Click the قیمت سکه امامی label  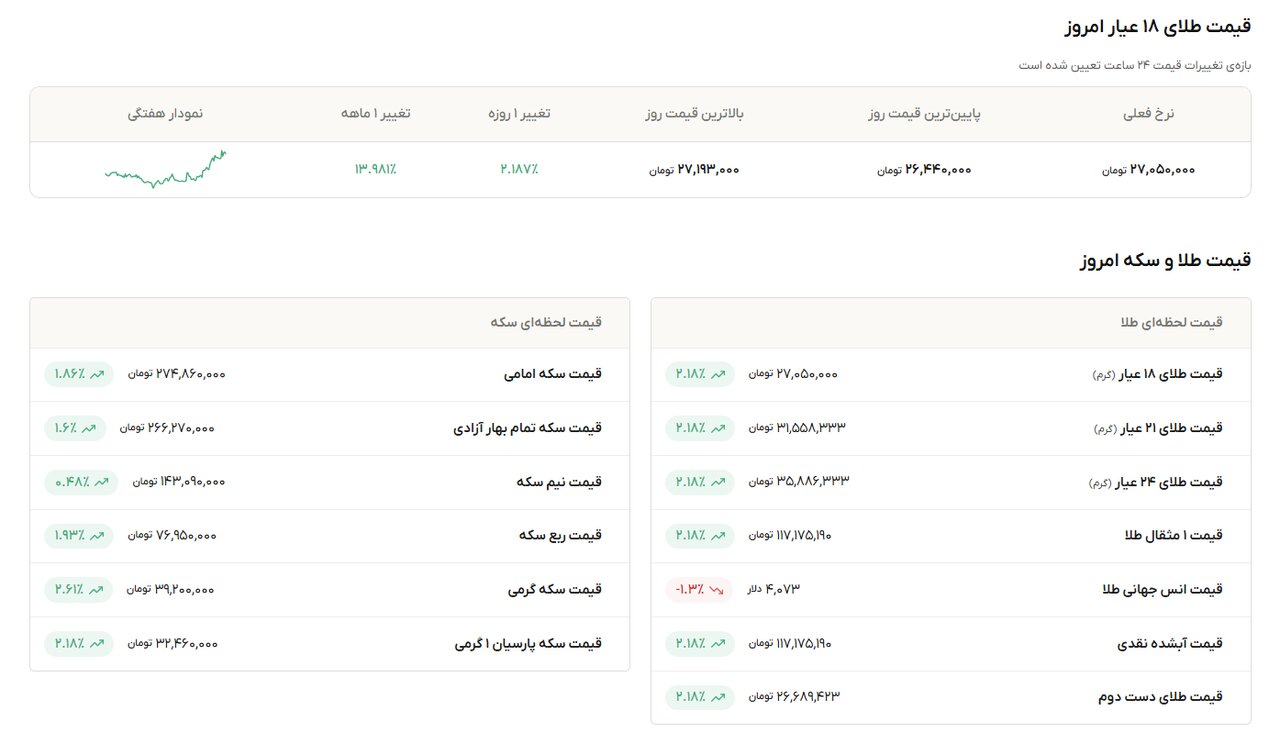[553, 374]
